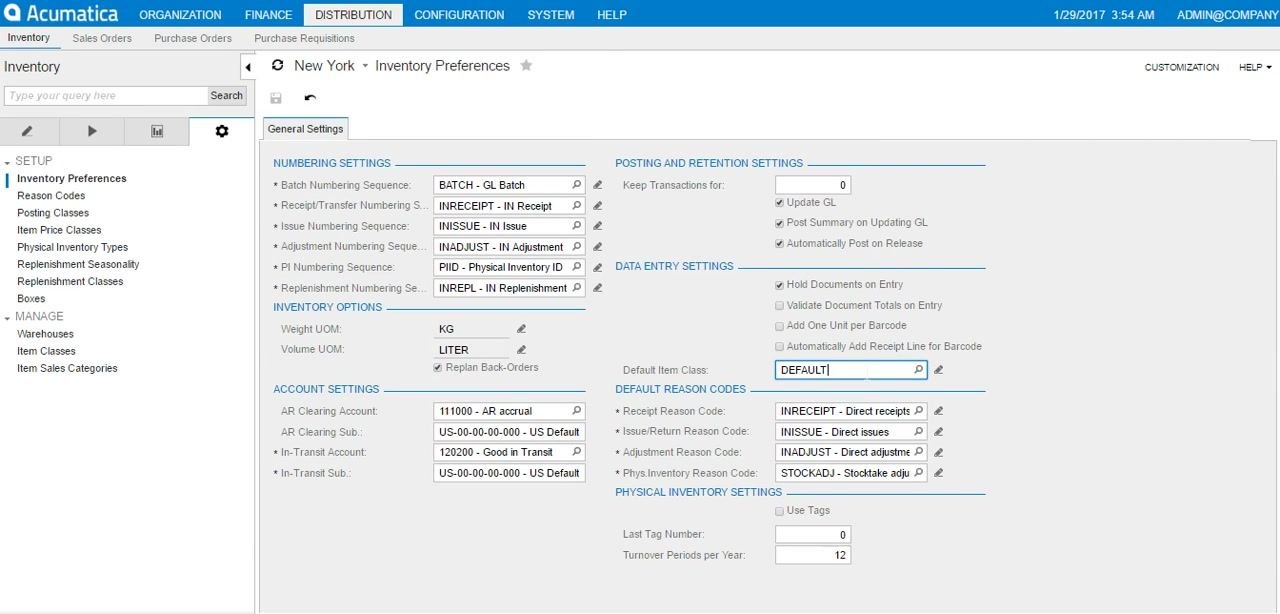This screenshot has height=614, width=1280.
Task: Toggle Automatically Post on Release checkbox
Action: [x=780, y=244]
